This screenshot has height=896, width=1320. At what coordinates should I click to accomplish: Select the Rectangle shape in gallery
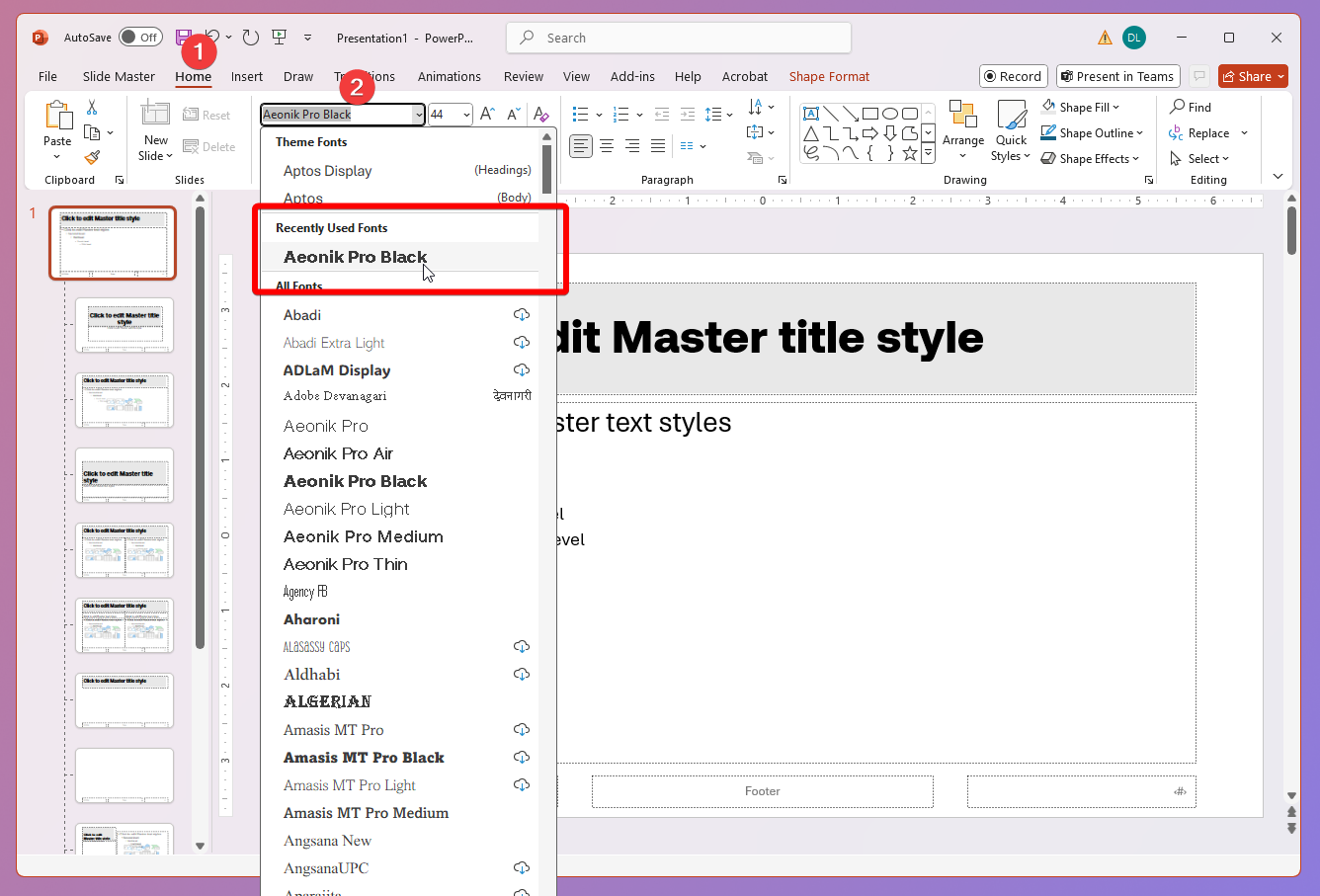[x=870, y=114]
